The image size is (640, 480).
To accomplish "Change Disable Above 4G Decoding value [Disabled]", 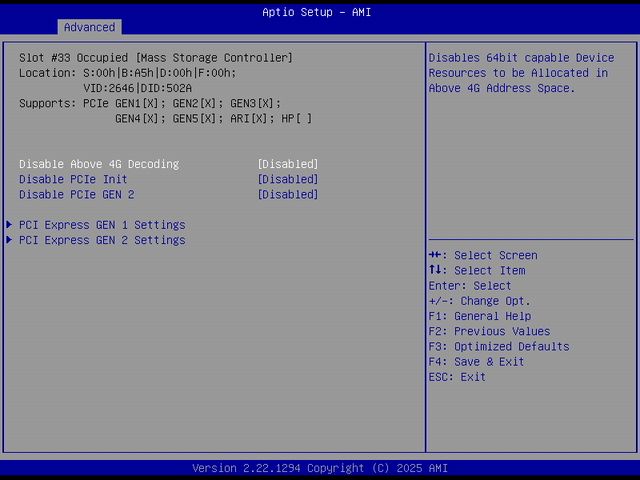I will pyautogui.click(x=288, y=164).
